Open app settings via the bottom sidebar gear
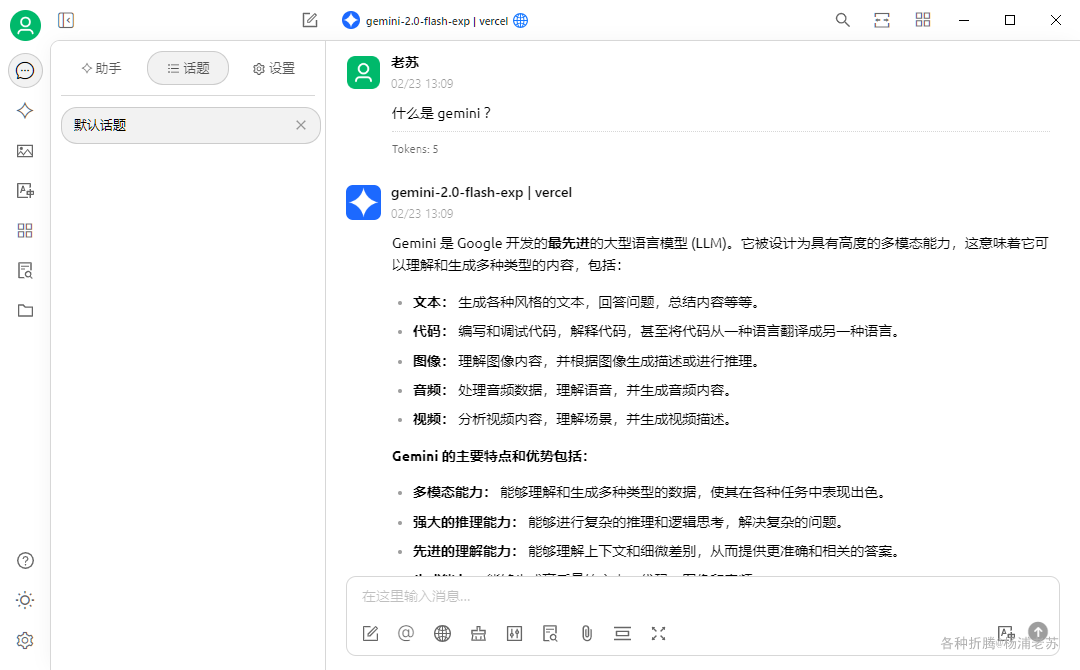1080x670 pixels. [25, 640]
